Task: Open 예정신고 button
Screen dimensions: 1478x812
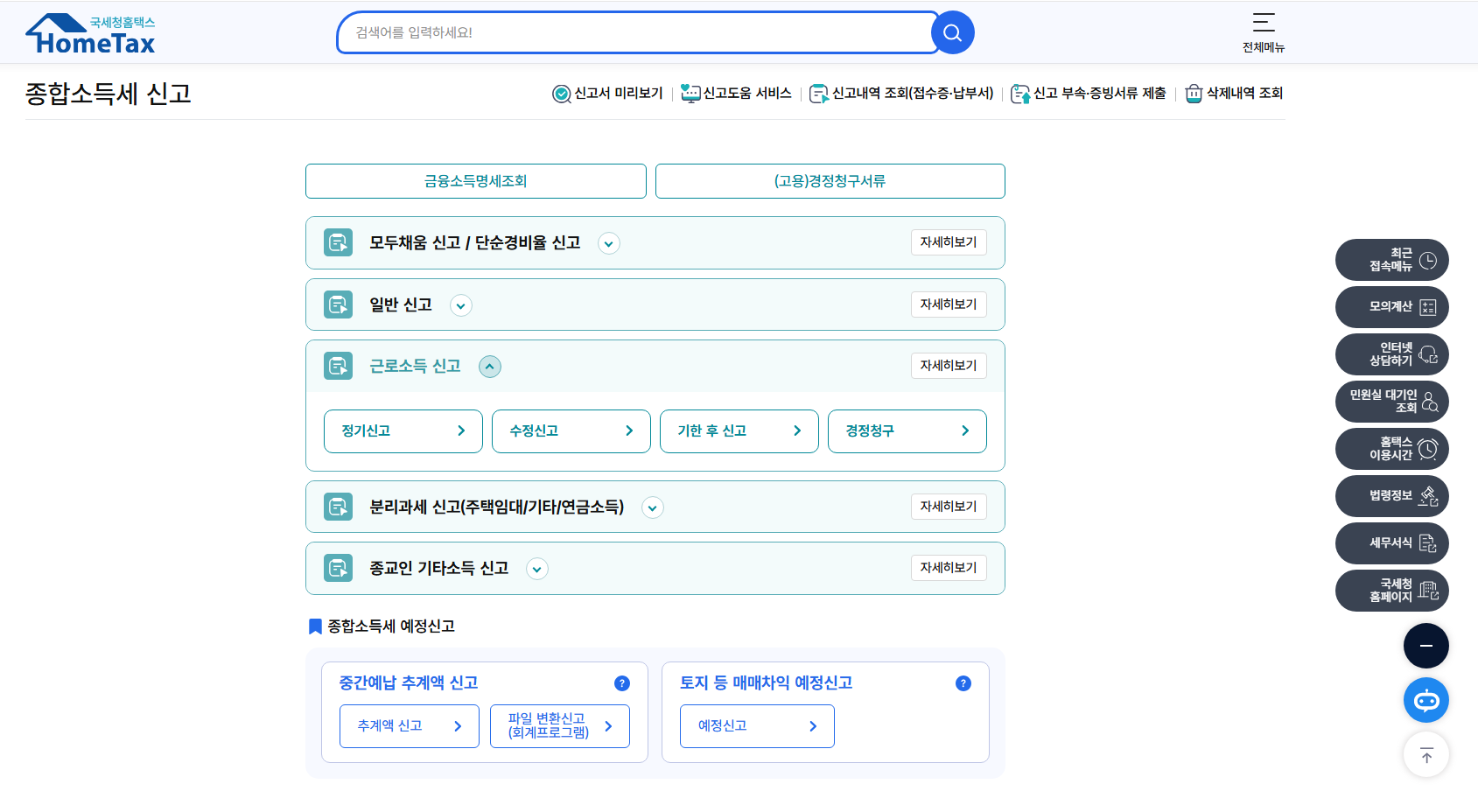Action: coord(758,726)
